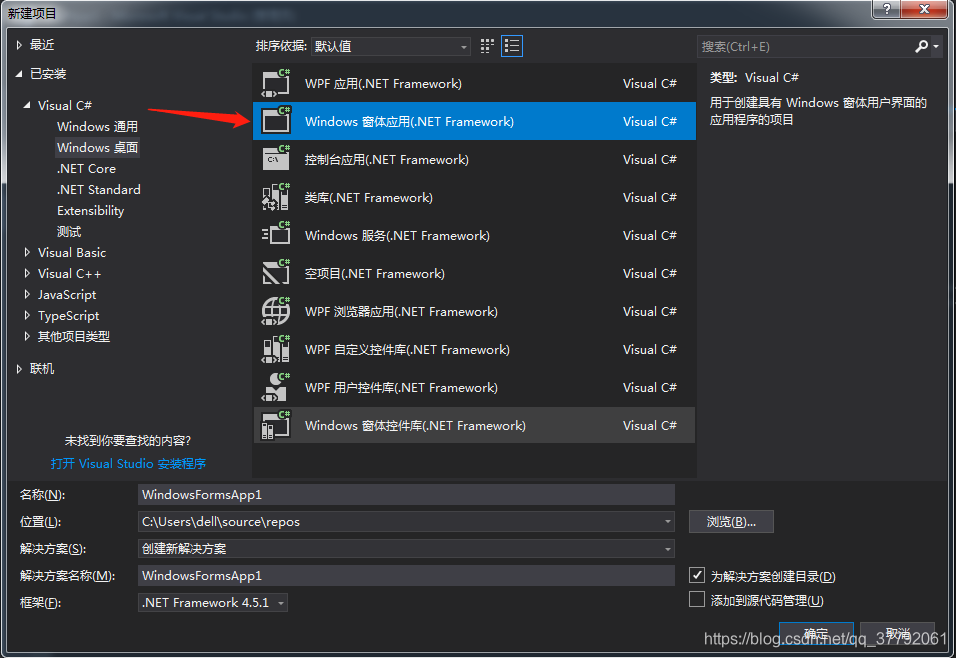Click 取消 button
The width and height of the screenshot is (956, 658).
point(897,634)
